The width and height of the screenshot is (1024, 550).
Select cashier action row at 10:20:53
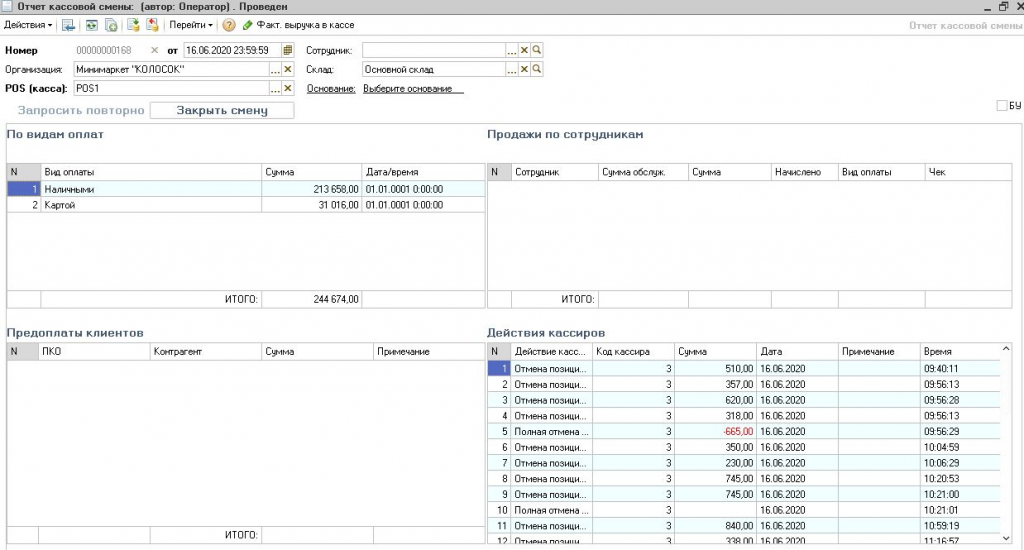[744, 479]
